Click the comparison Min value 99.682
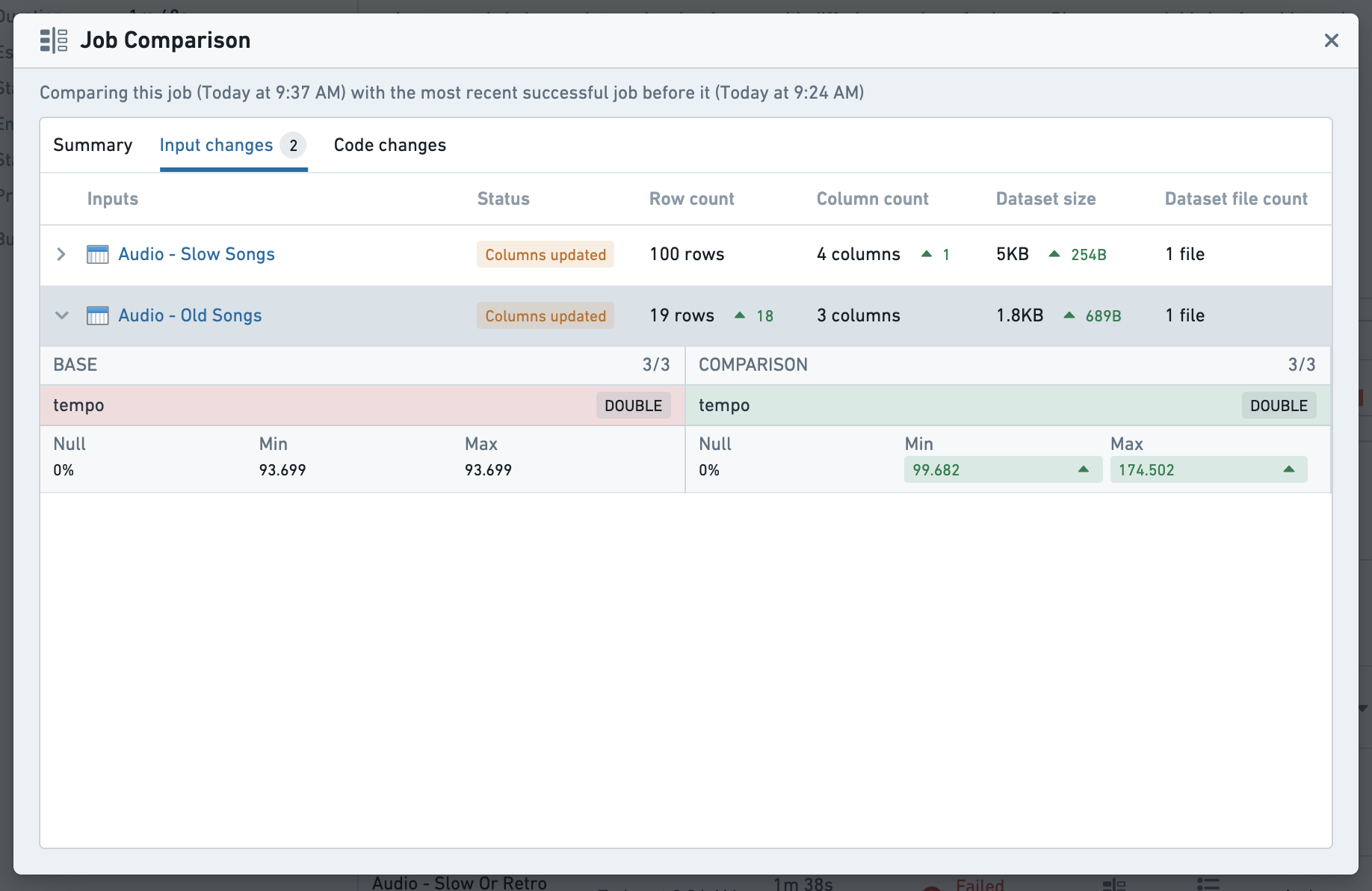 936,470
